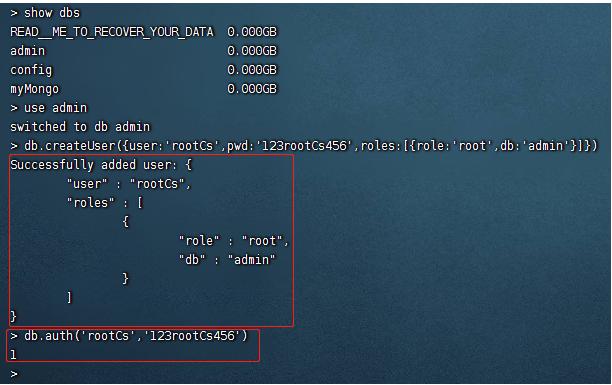Click the 'switched to db admin' output

pyautogui.click(x=80, y=127)
